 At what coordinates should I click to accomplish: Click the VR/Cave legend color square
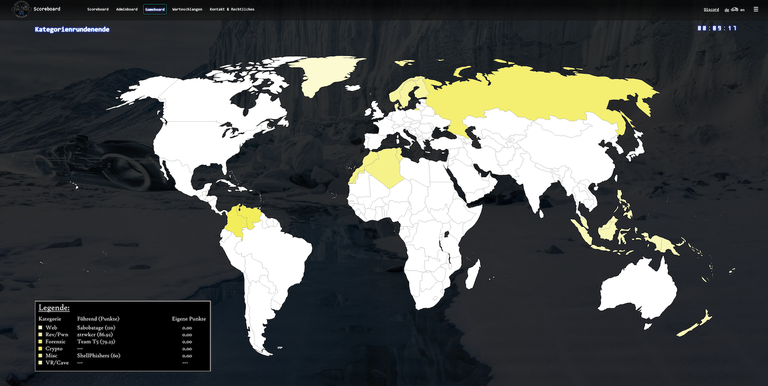point(41,362)
